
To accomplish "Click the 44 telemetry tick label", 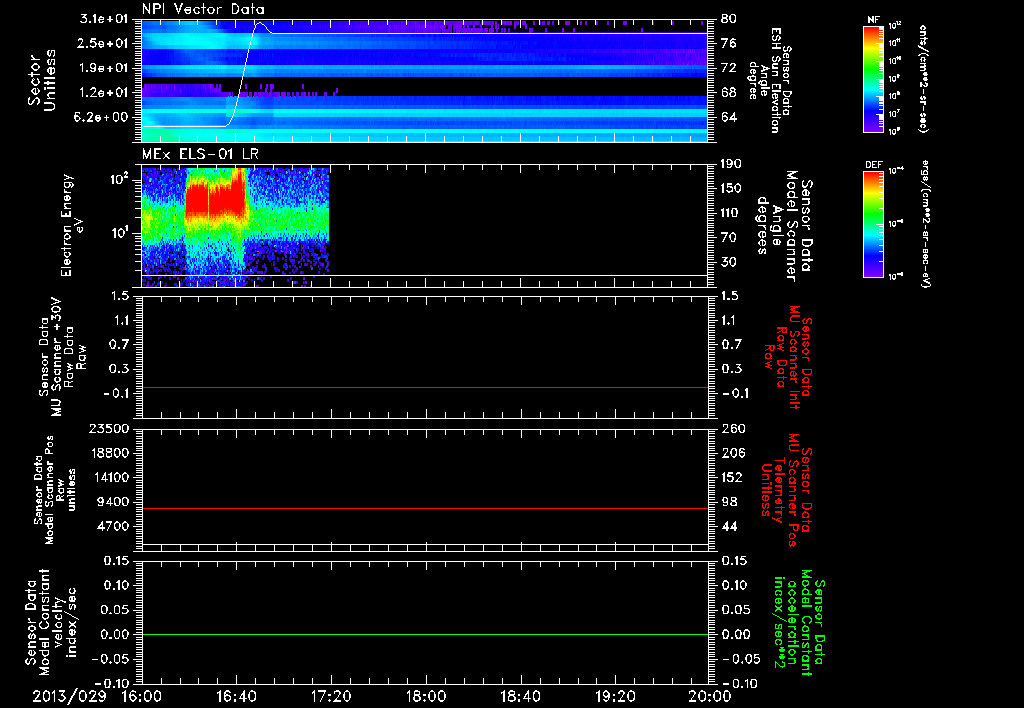I will coord(729,526).
